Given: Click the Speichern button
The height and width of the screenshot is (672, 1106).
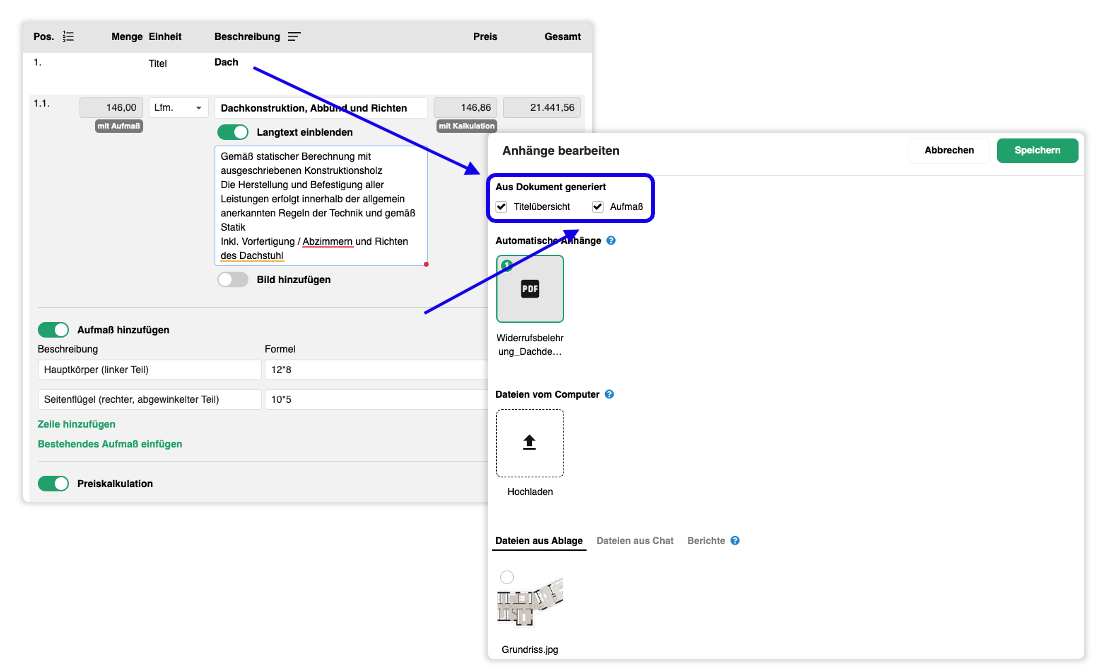Looking at the screenshot, I should (x=1037, y=150).
